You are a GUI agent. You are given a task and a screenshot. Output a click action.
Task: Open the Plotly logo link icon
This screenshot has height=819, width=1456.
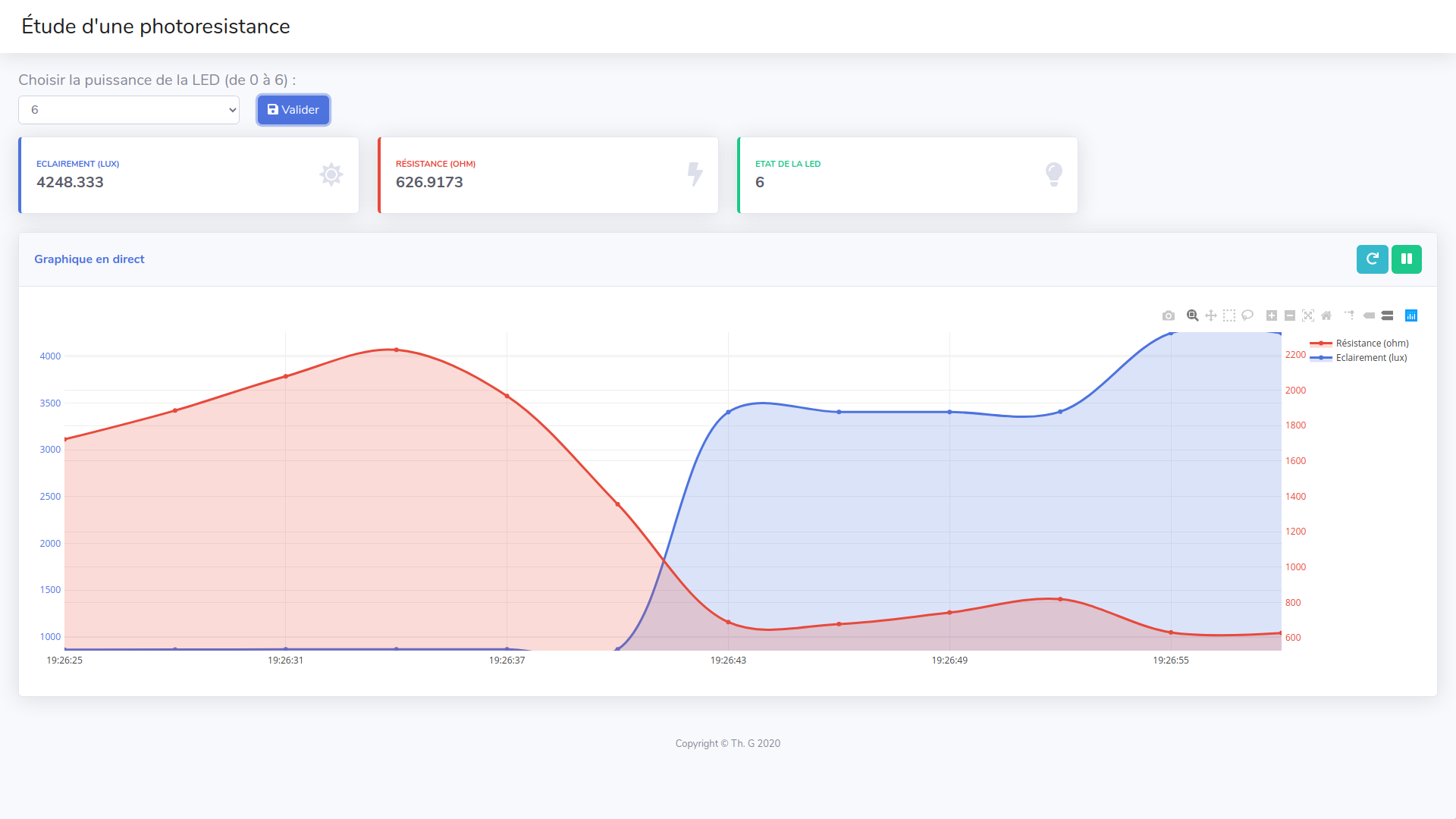click(1411, 315)
